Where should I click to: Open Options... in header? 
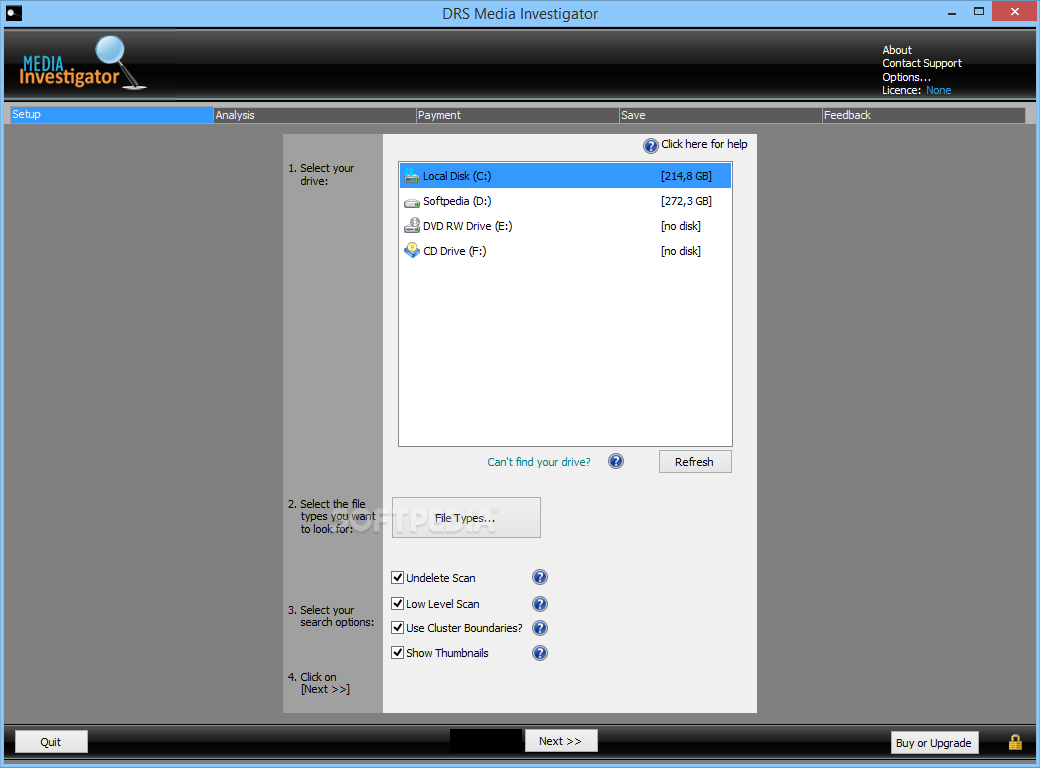coord(906,77)
